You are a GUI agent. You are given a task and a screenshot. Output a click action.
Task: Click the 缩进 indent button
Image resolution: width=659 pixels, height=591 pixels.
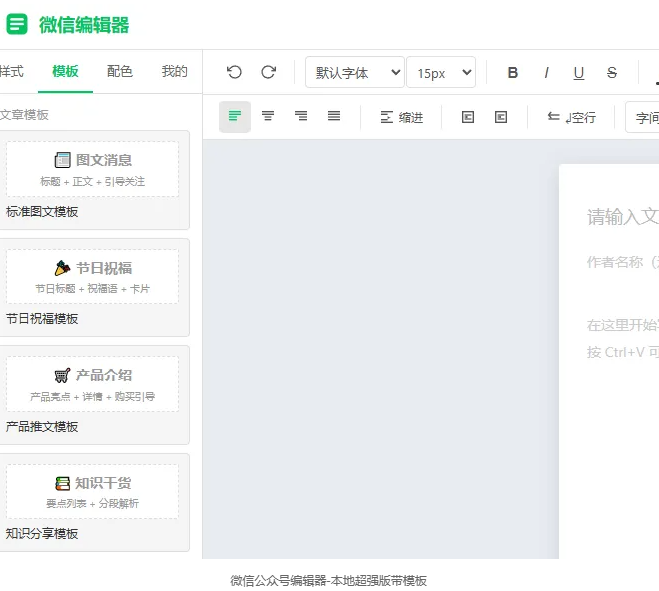click(401, 117)
